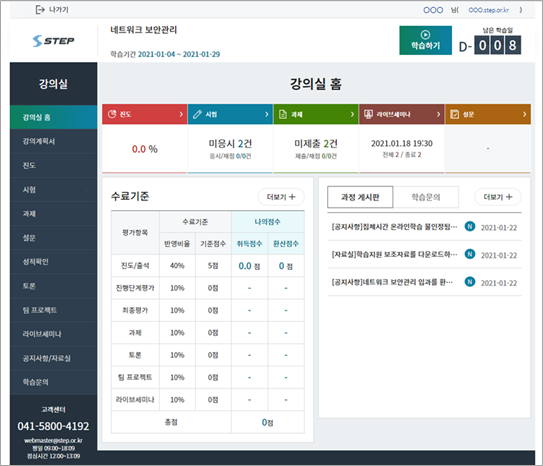Click the 학습하기 play icon button
Screen dimensions: 543x466
tap(425, 40)
